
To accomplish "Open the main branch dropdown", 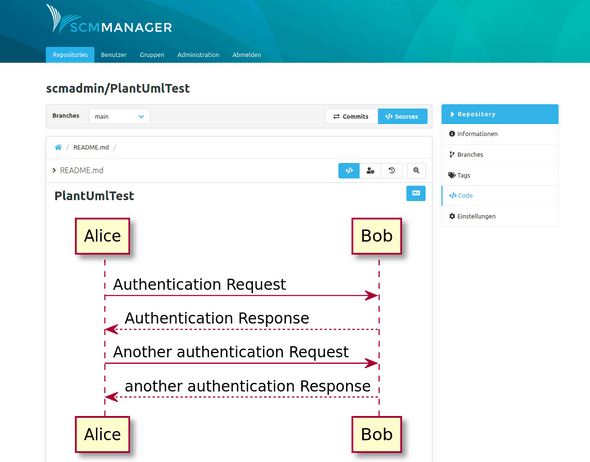I will tap(119, 116).
